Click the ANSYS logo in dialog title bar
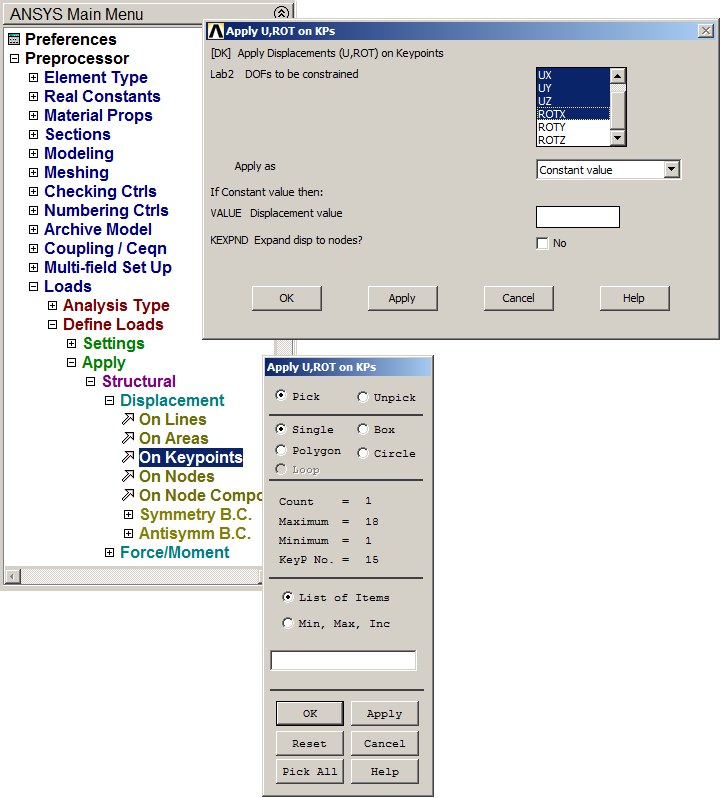Image resolution: width=720 pixels, height=798 pixels. (x=216, y=31)
